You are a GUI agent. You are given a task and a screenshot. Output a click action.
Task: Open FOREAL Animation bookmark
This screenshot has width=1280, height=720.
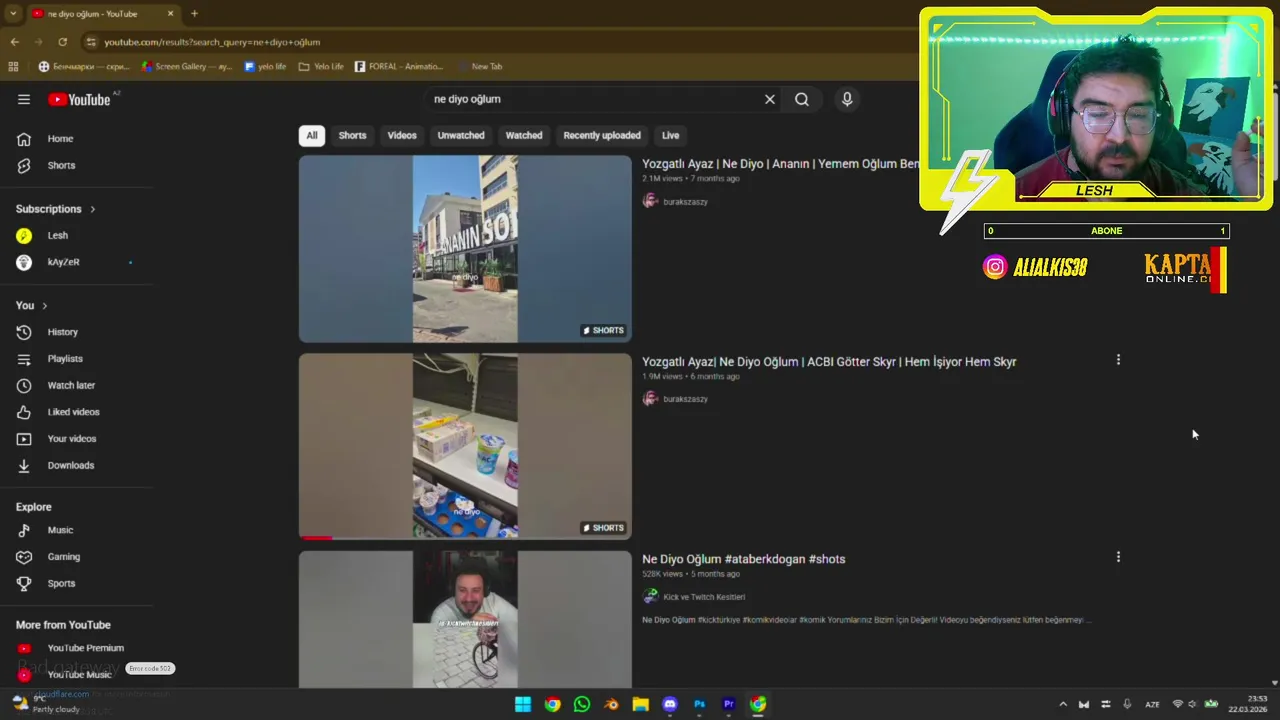399,66
